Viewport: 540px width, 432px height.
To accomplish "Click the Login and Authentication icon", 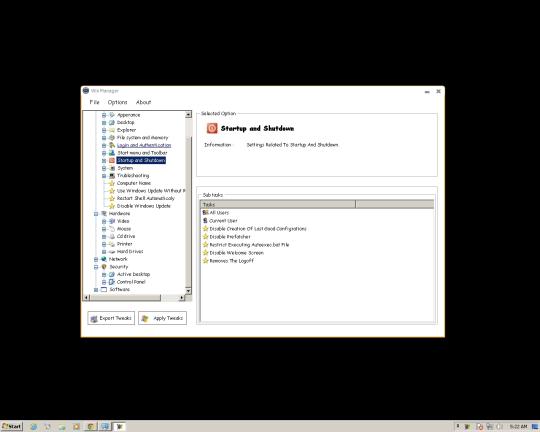I will (112, 145).
